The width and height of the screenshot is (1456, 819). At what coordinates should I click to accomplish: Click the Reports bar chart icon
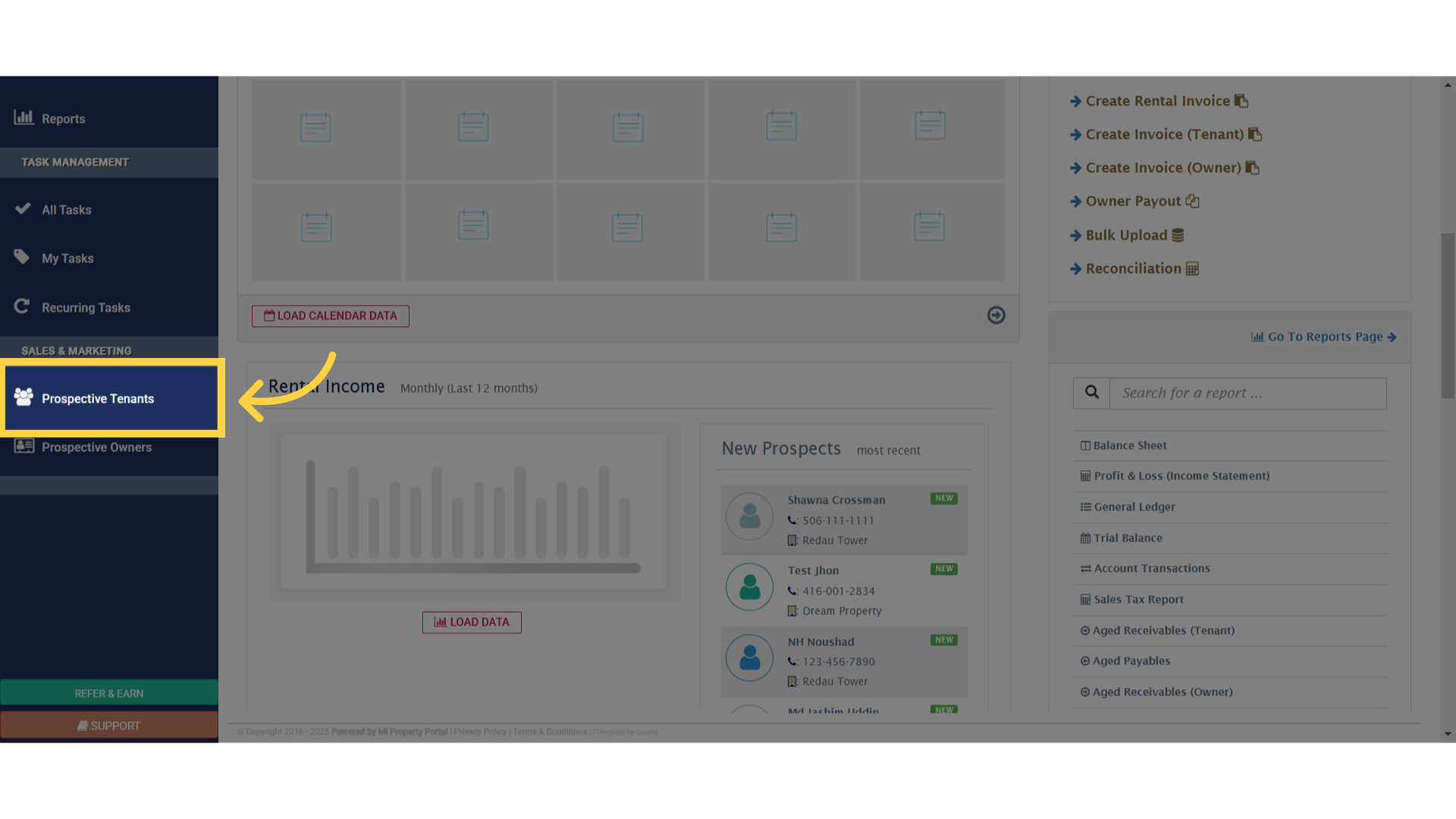[24, 118]
